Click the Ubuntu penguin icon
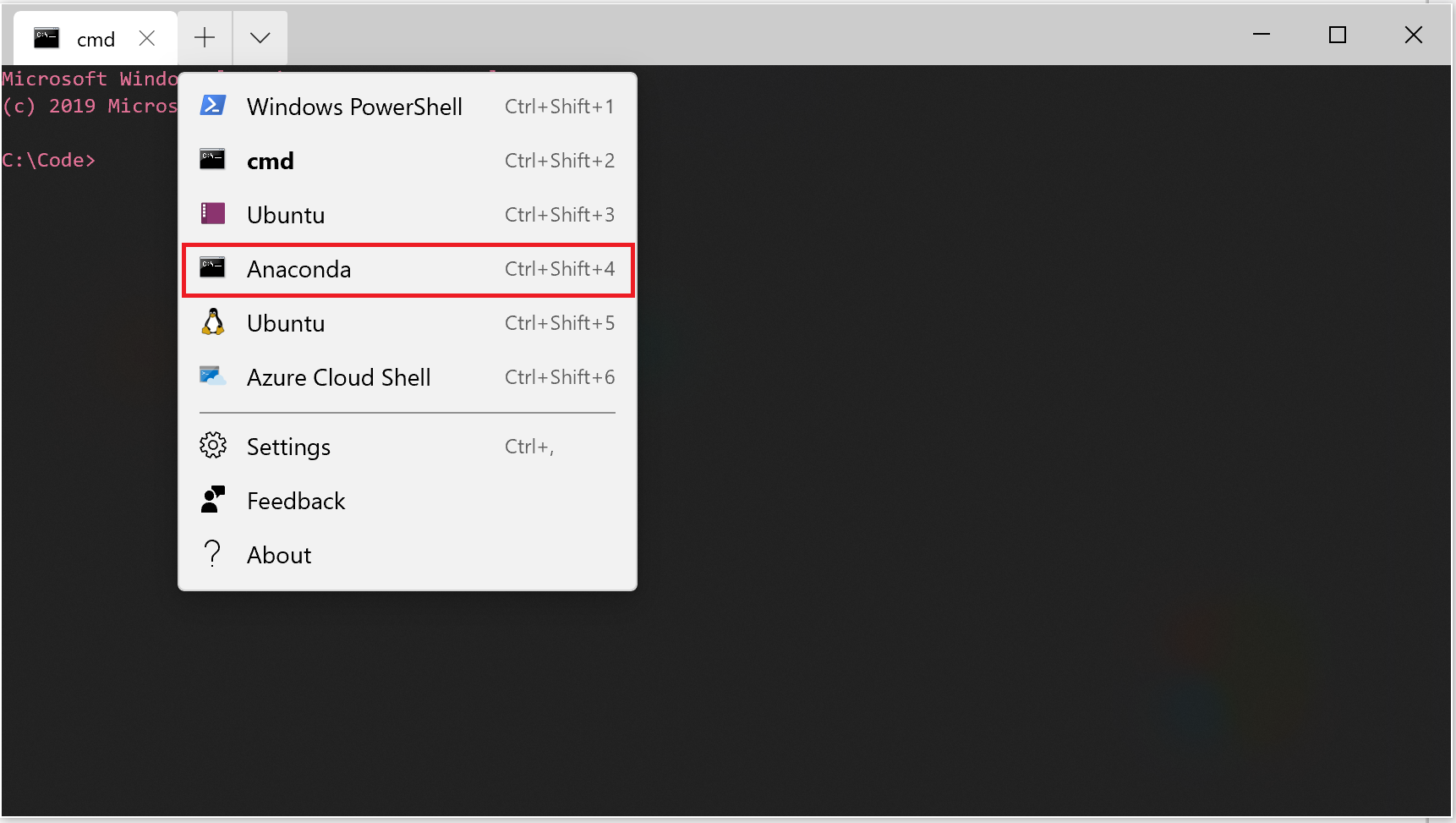1456x823 pixels. 212,321
